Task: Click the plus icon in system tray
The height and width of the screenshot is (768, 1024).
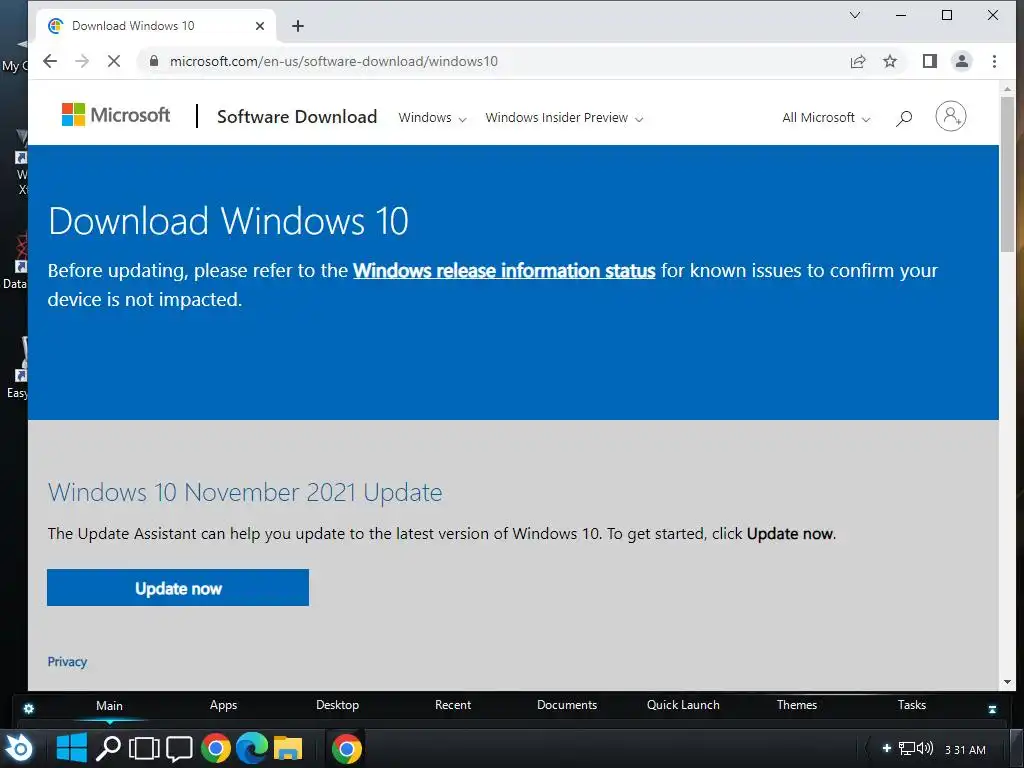Action: click(x=886, y=748)
